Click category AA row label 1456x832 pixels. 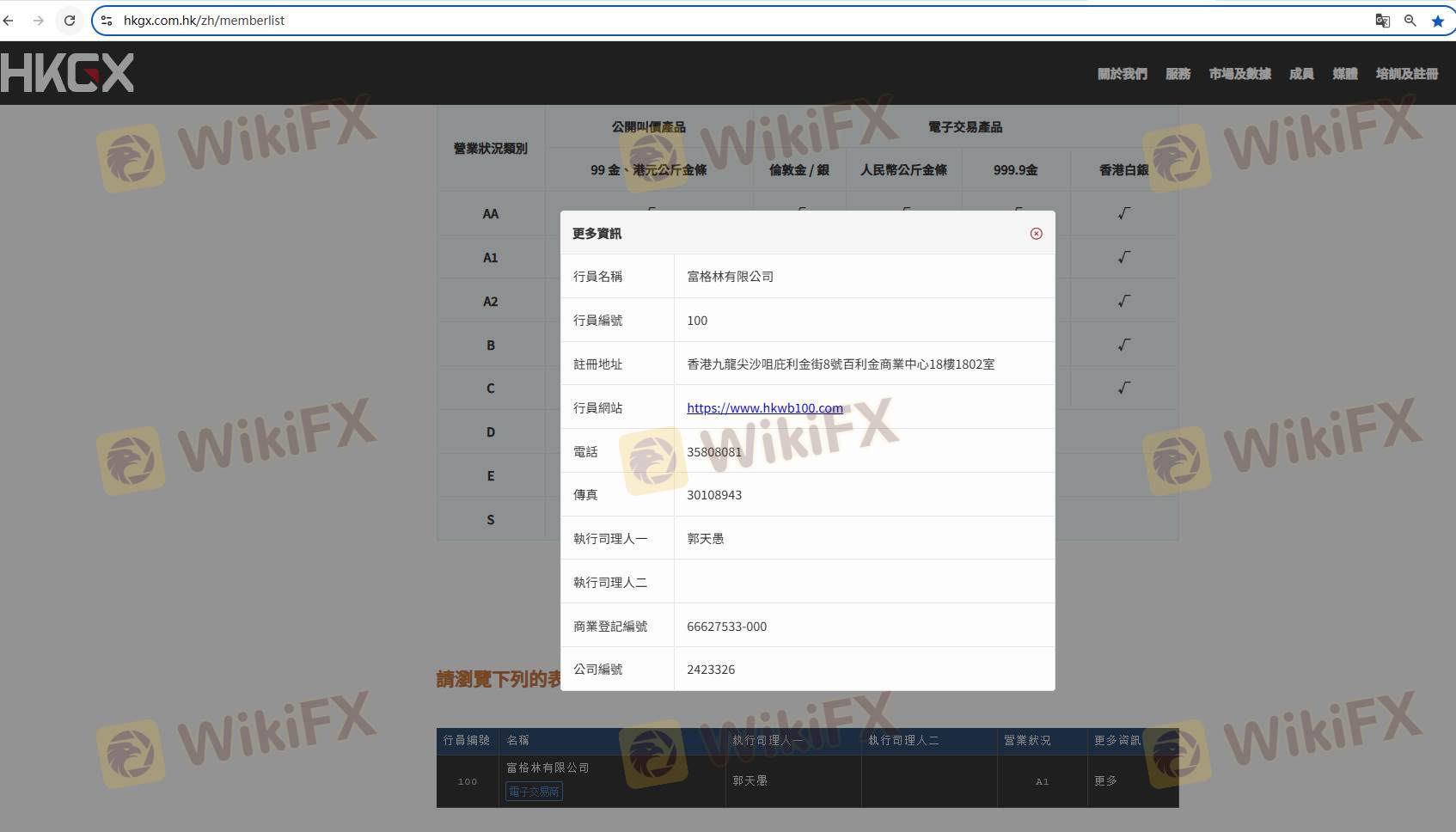pyautogui.click(x=491, y=214)
